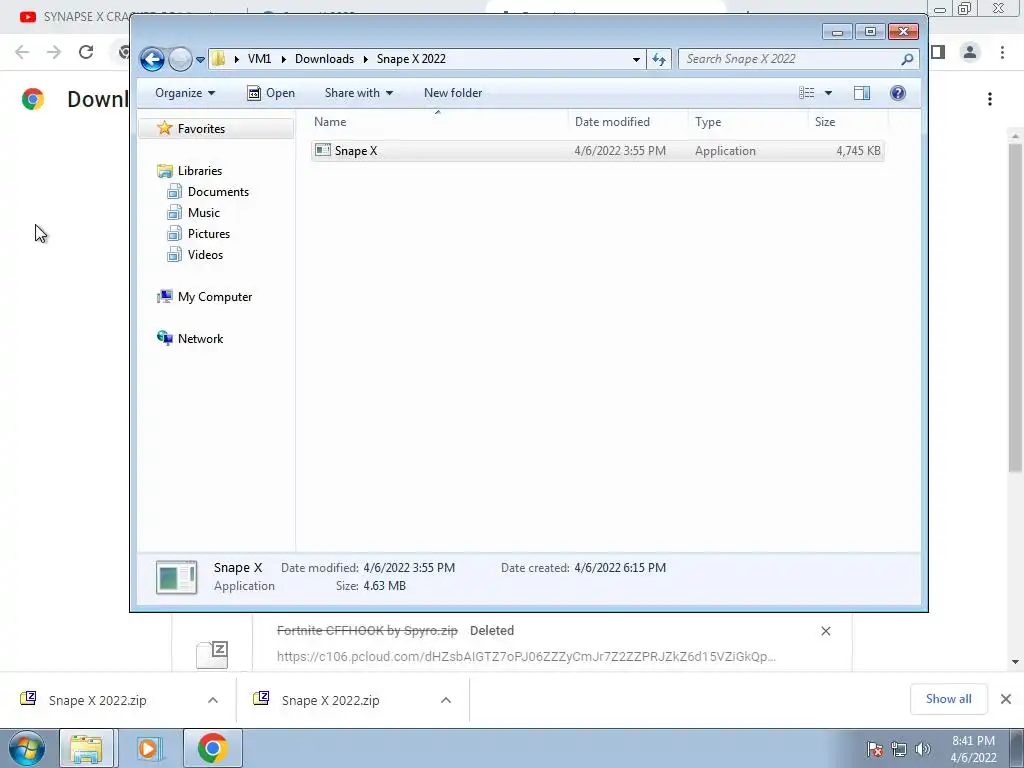Expand first Snape X 2022.zip options chevron
The width and height of the screenshot is (1024, 768).
click(x=213, y=700)
